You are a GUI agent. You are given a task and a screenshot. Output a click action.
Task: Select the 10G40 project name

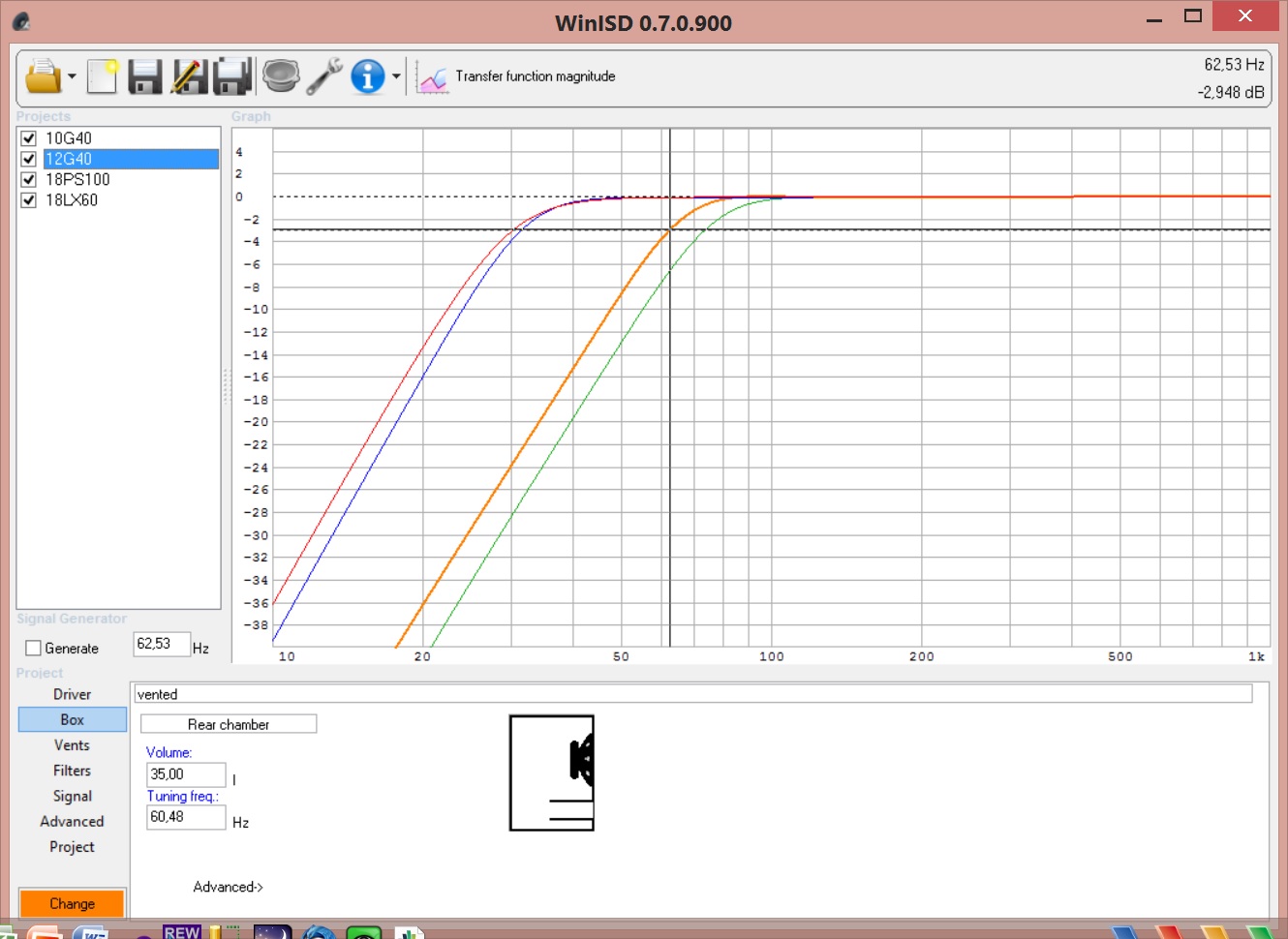tap(69, 138)
